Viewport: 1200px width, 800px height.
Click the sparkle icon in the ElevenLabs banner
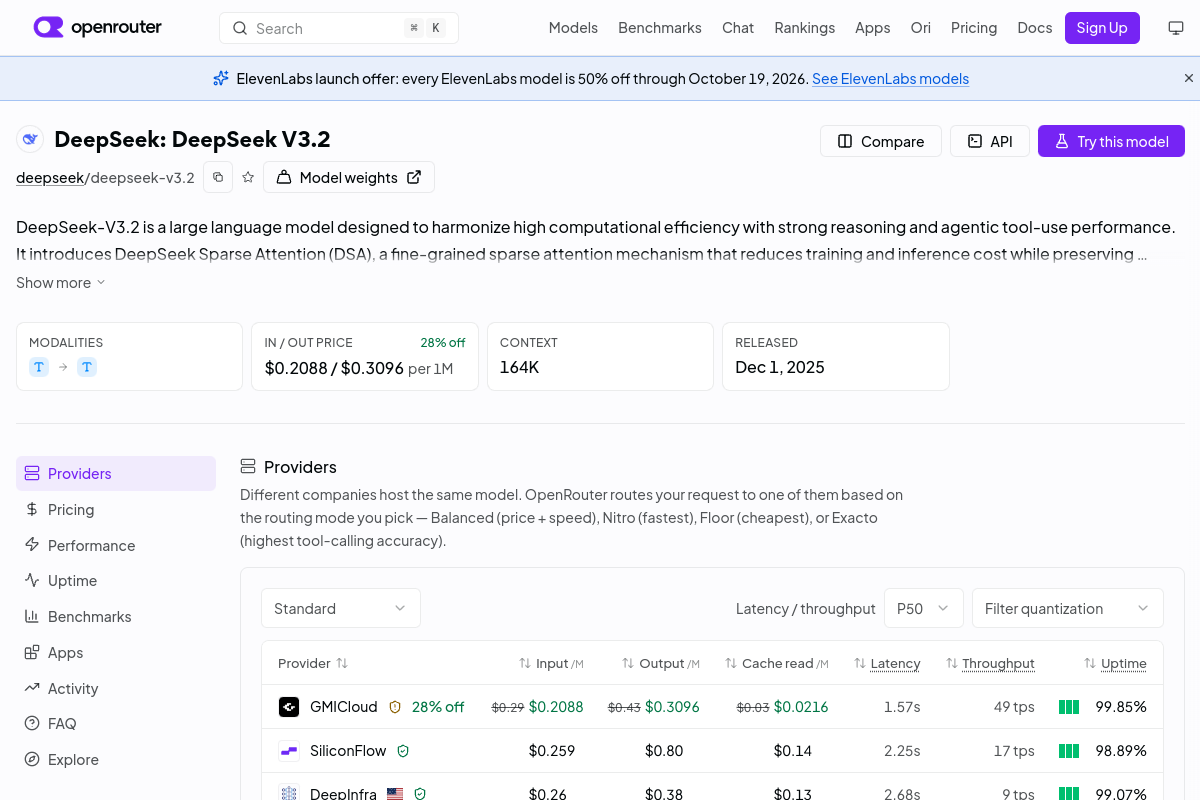(x=221, y=78)
